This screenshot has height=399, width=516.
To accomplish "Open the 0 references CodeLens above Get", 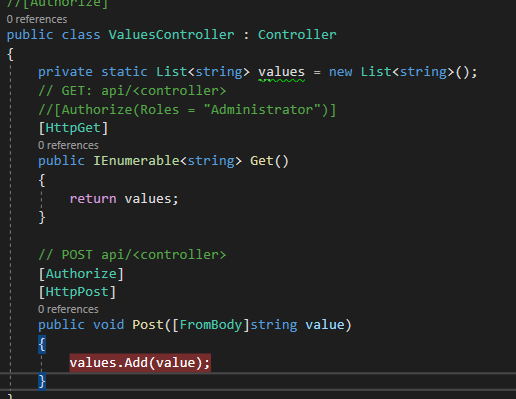I will (x=68, y=145).
